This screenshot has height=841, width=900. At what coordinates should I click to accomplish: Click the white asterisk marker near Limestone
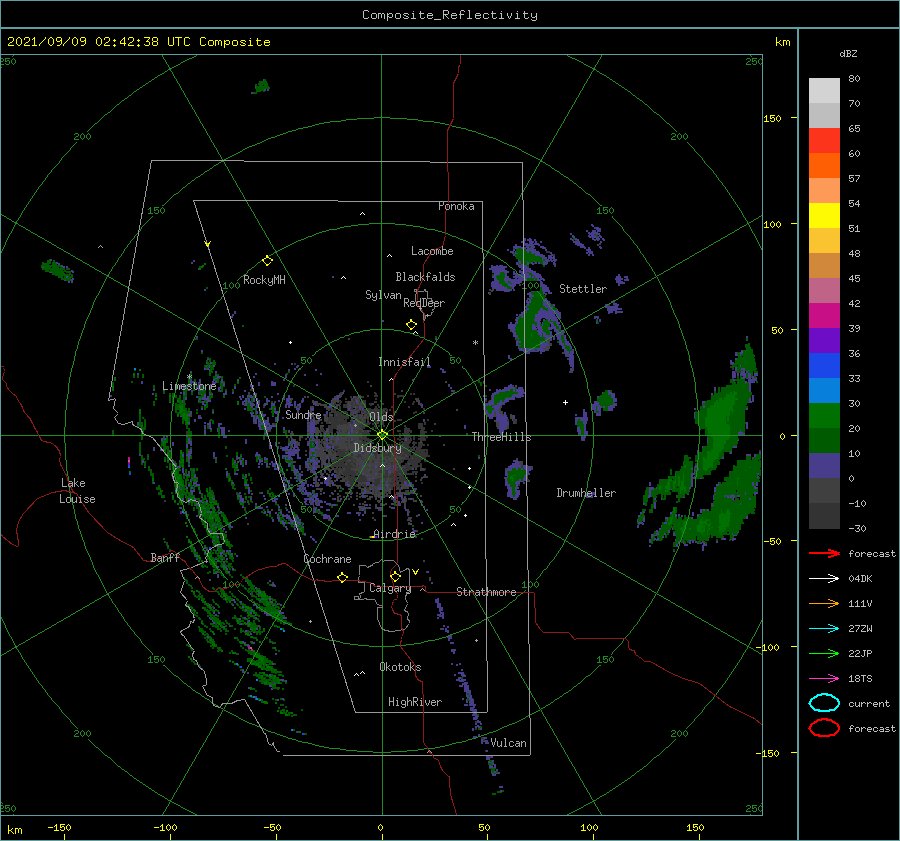(x=189, y=377)
